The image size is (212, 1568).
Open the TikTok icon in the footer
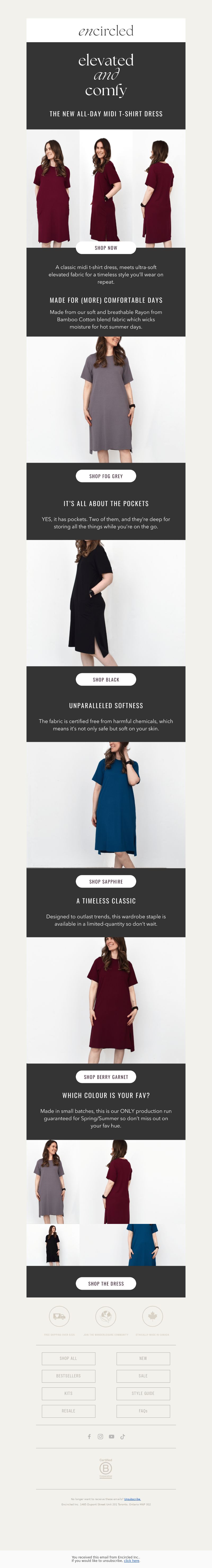tap(122, 1437)
